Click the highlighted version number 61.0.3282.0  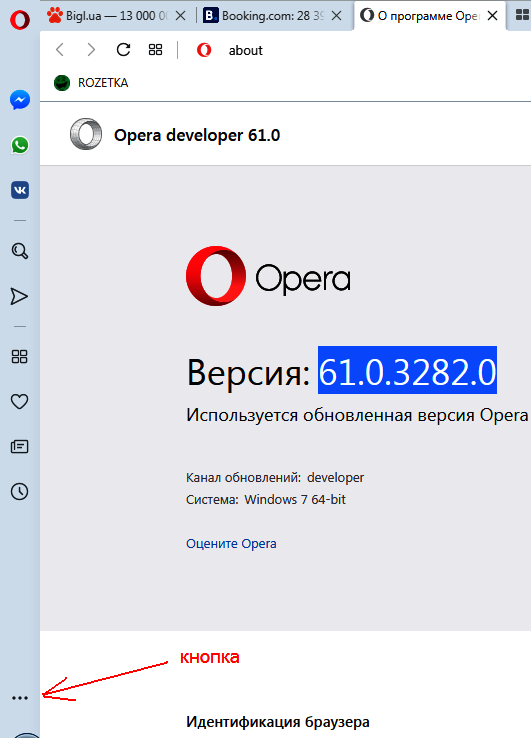[407, 371]
